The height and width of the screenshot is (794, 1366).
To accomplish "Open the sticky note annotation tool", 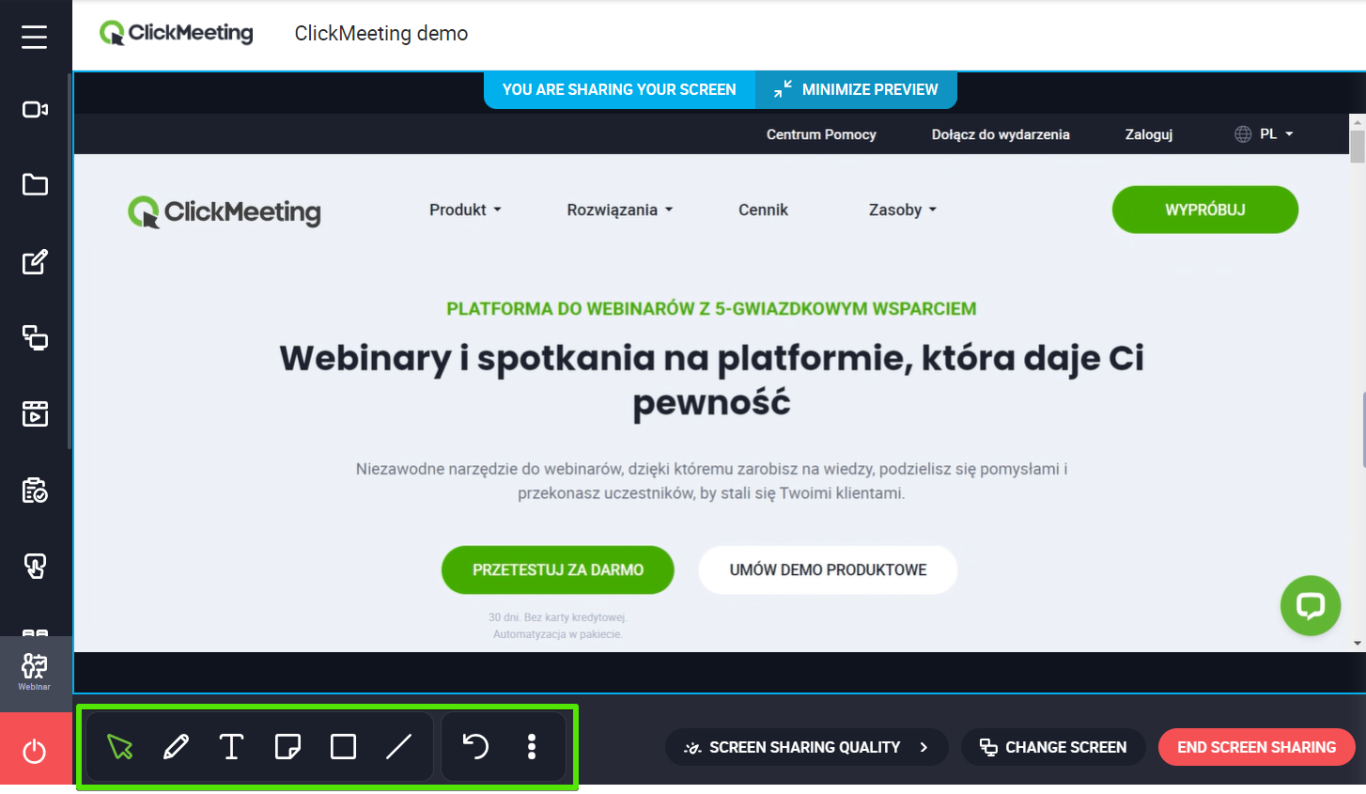I will [288, 746].
